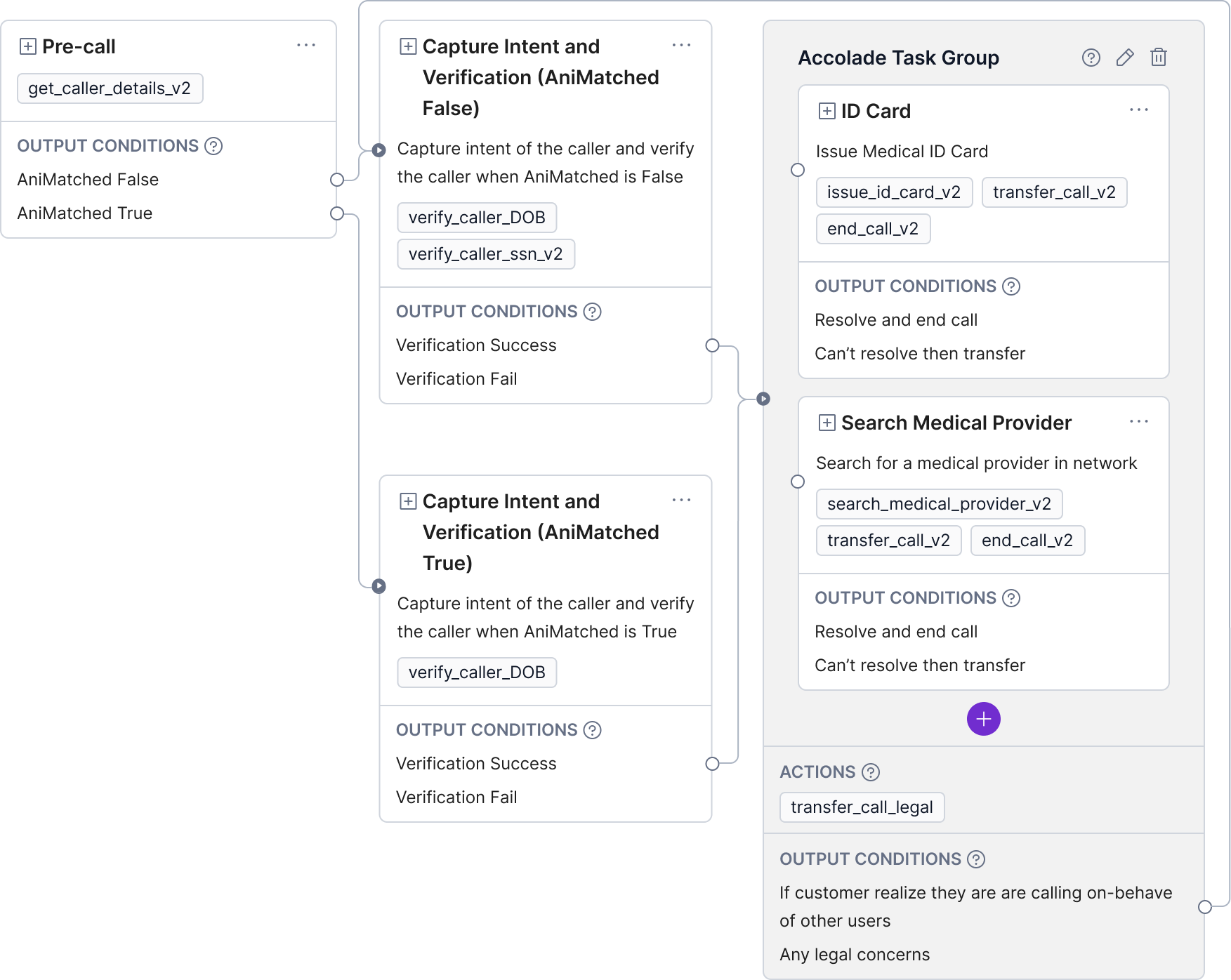
Task: Select the AniMatched False output connector
Action: 337,180
